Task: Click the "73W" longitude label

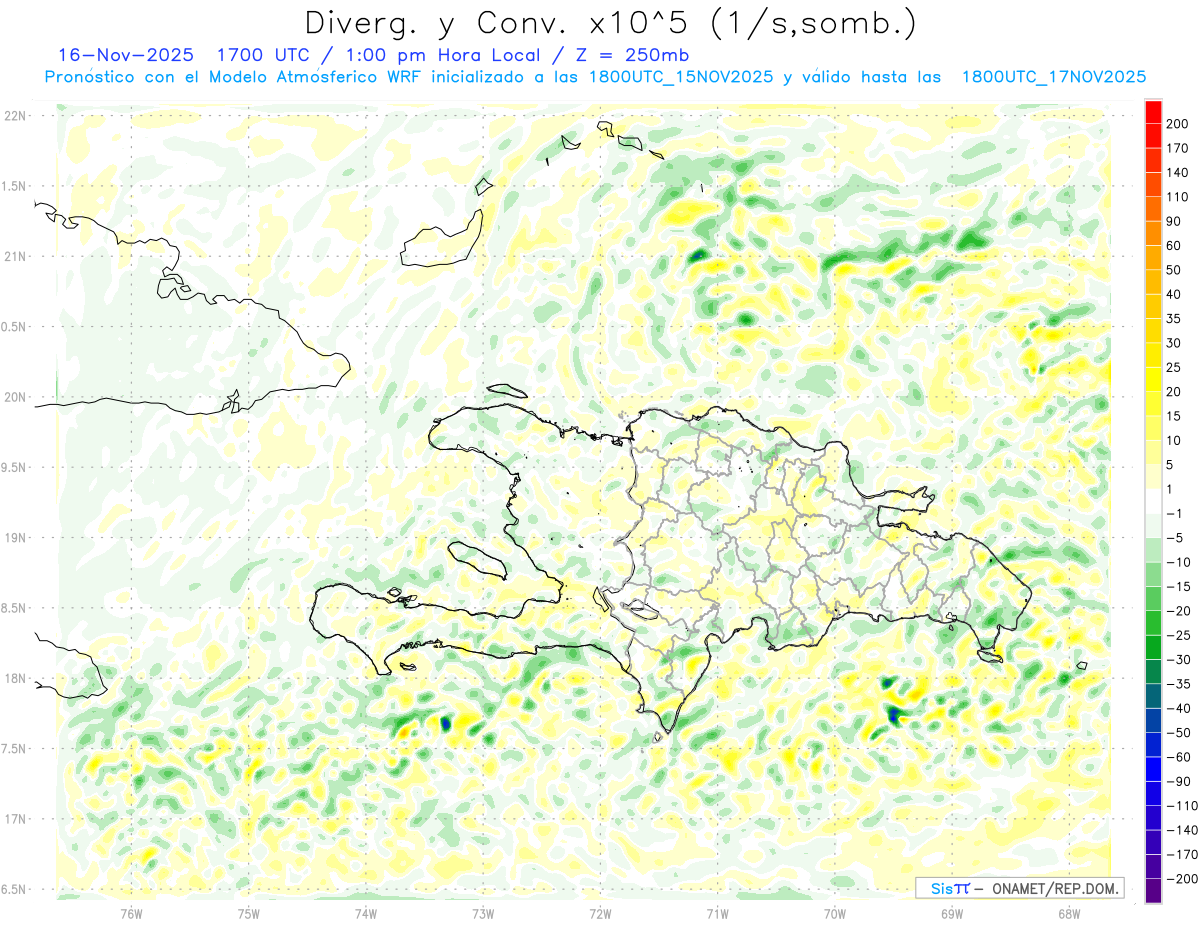Action: pyautogui.click(x=483, y=914)
